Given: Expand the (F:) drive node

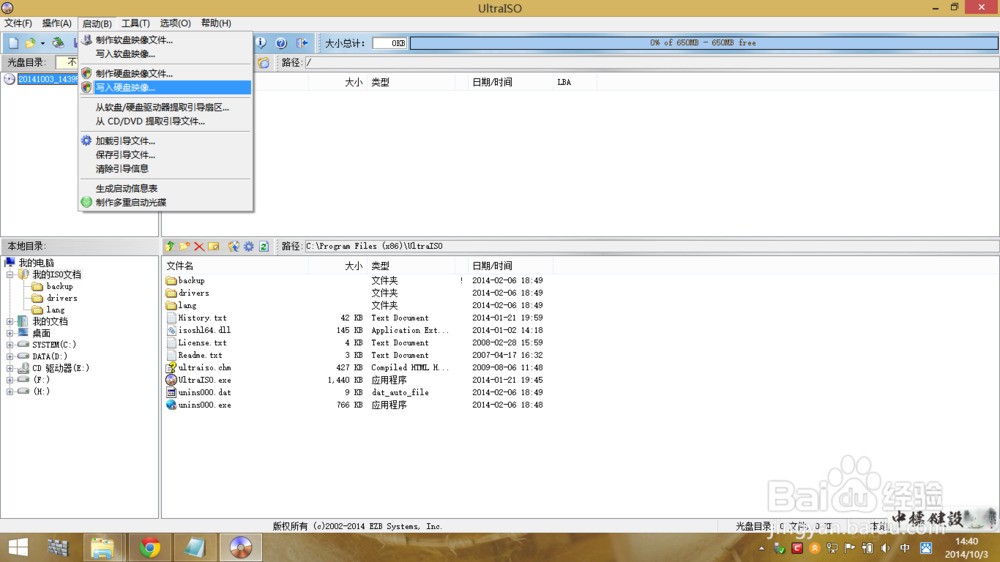Looking at the screenshot, I should click(x=10, y=380).
